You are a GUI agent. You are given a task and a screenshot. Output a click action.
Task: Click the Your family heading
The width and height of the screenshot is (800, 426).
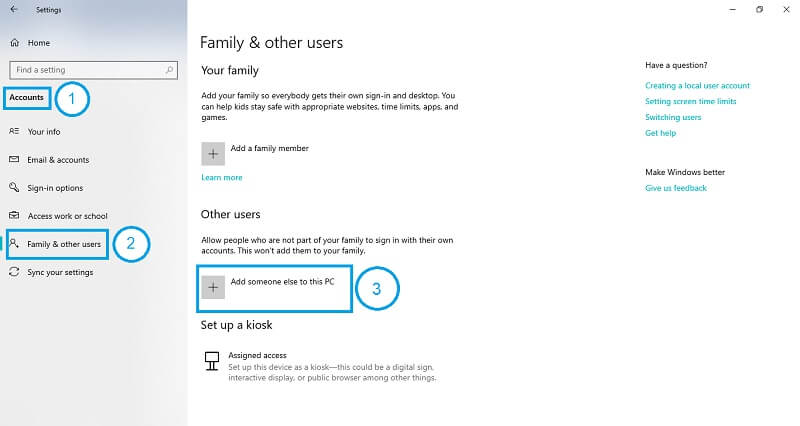(230, 70)
